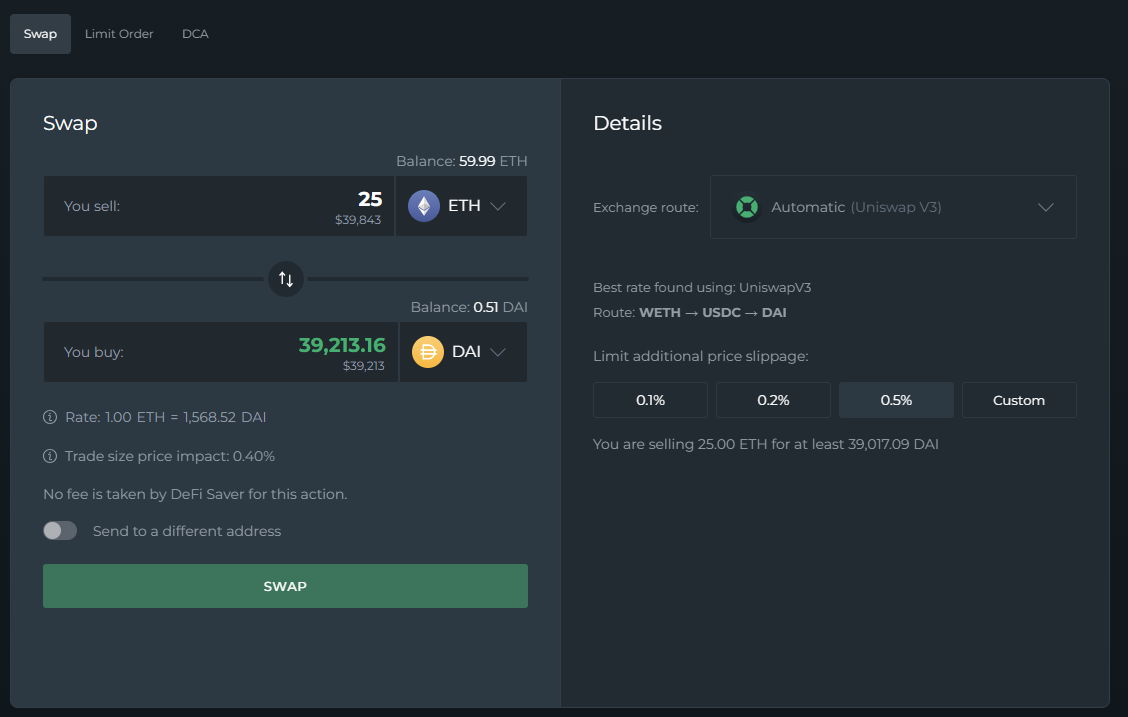Screen dimensions: 1128x717
Task: Open the Exchange route dropdown chevron
Action: click(x=1046, y=208)
